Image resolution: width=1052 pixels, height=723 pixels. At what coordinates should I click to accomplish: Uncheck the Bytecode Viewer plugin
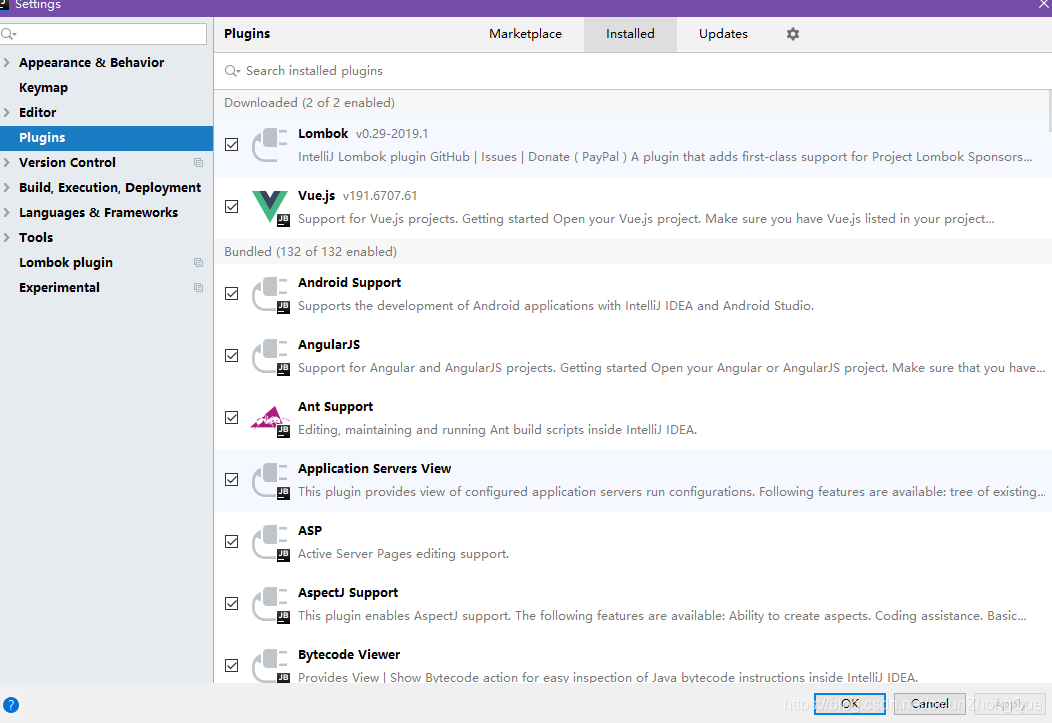pos(231,665)
